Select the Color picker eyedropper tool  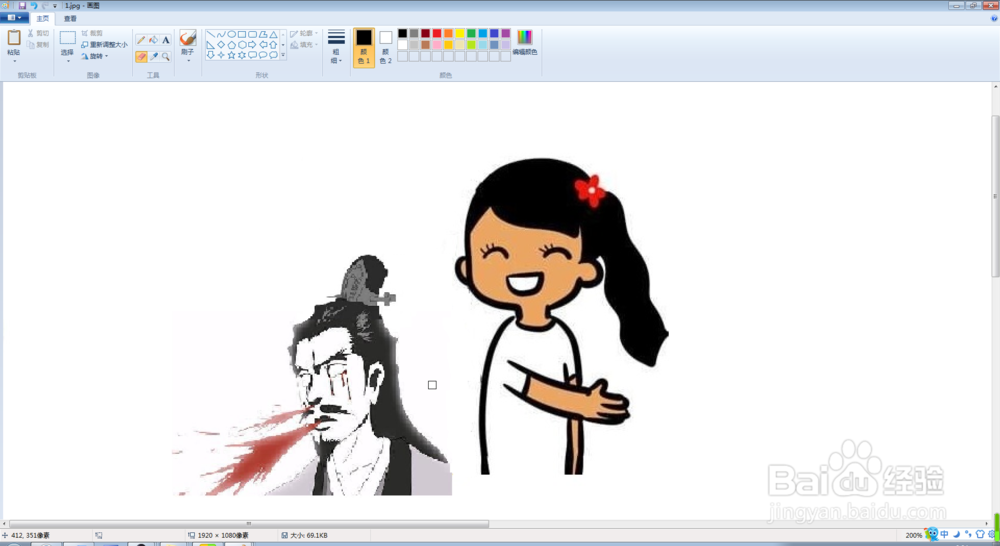coord(154,57)
